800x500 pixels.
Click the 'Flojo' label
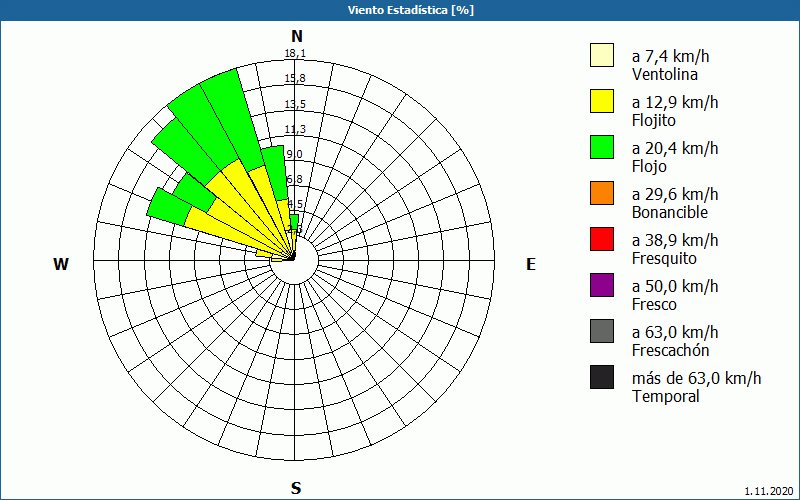pos(649,167)
